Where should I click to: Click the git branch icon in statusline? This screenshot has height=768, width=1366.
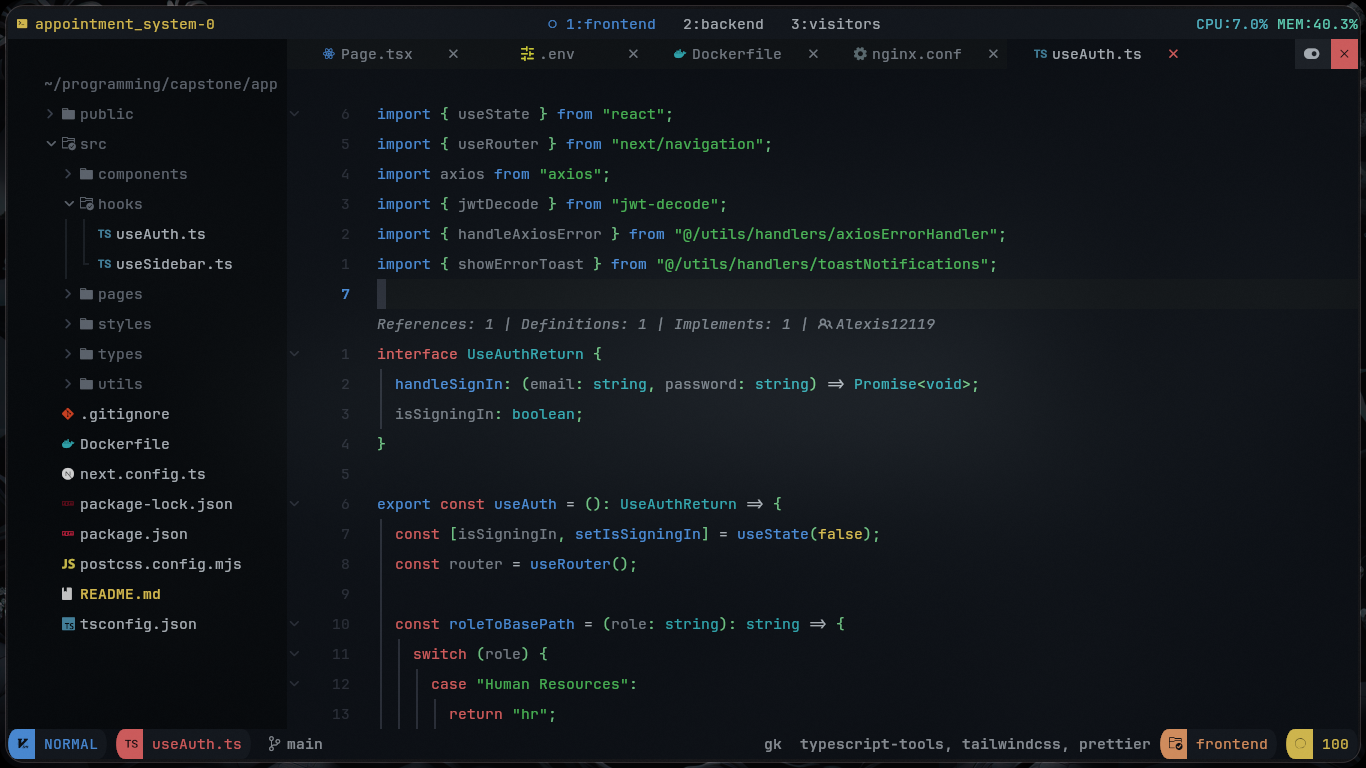pos(274,744)
